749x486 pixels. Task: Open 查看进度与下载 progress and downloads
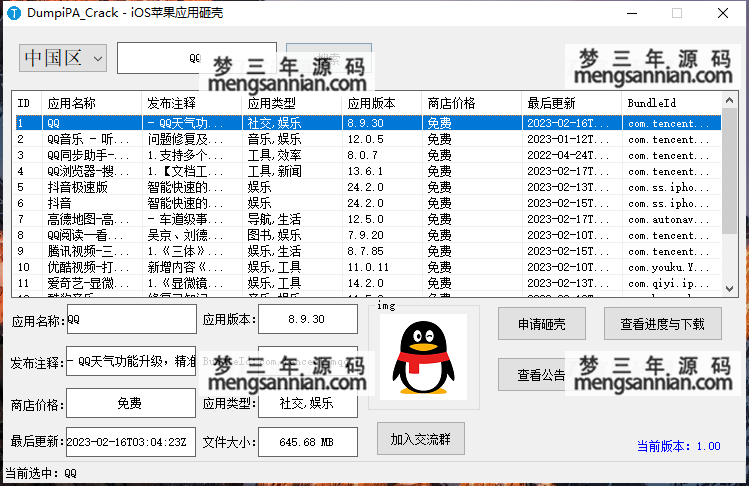click(x=663, y=324)
